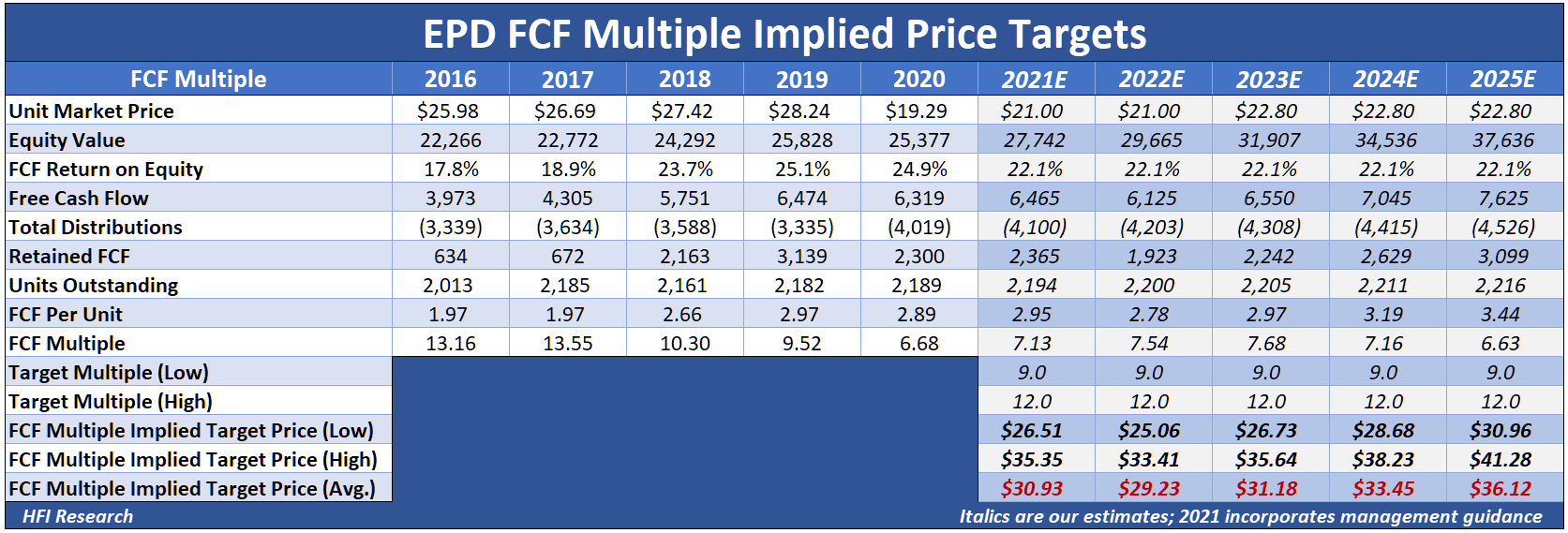Select the 2016 column header
Image resolution: width=1568 pixels, height=533 pixels.
[x=450, y=80]
